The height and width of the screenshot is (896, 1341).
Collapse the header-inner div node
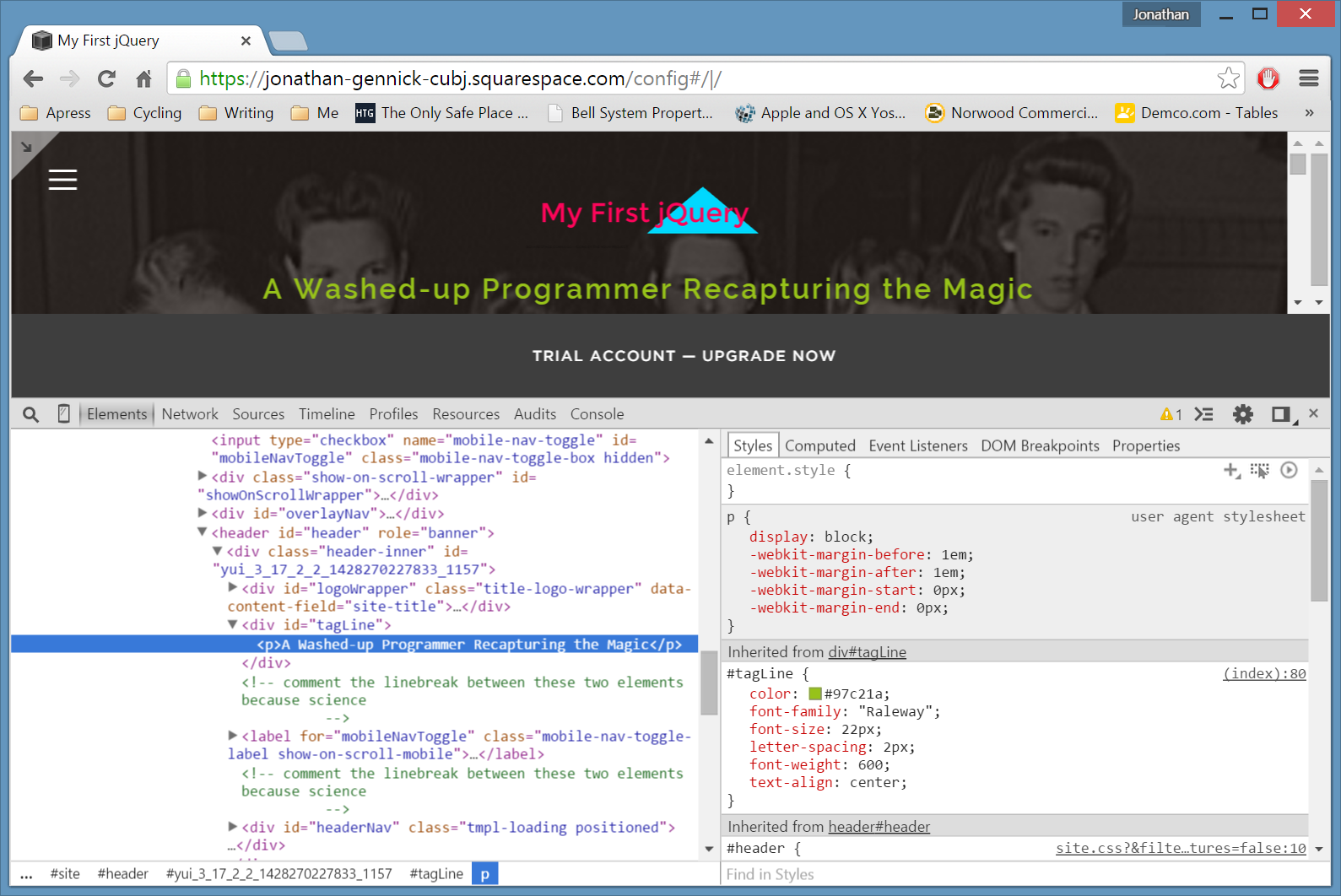(x=218, y=551)
